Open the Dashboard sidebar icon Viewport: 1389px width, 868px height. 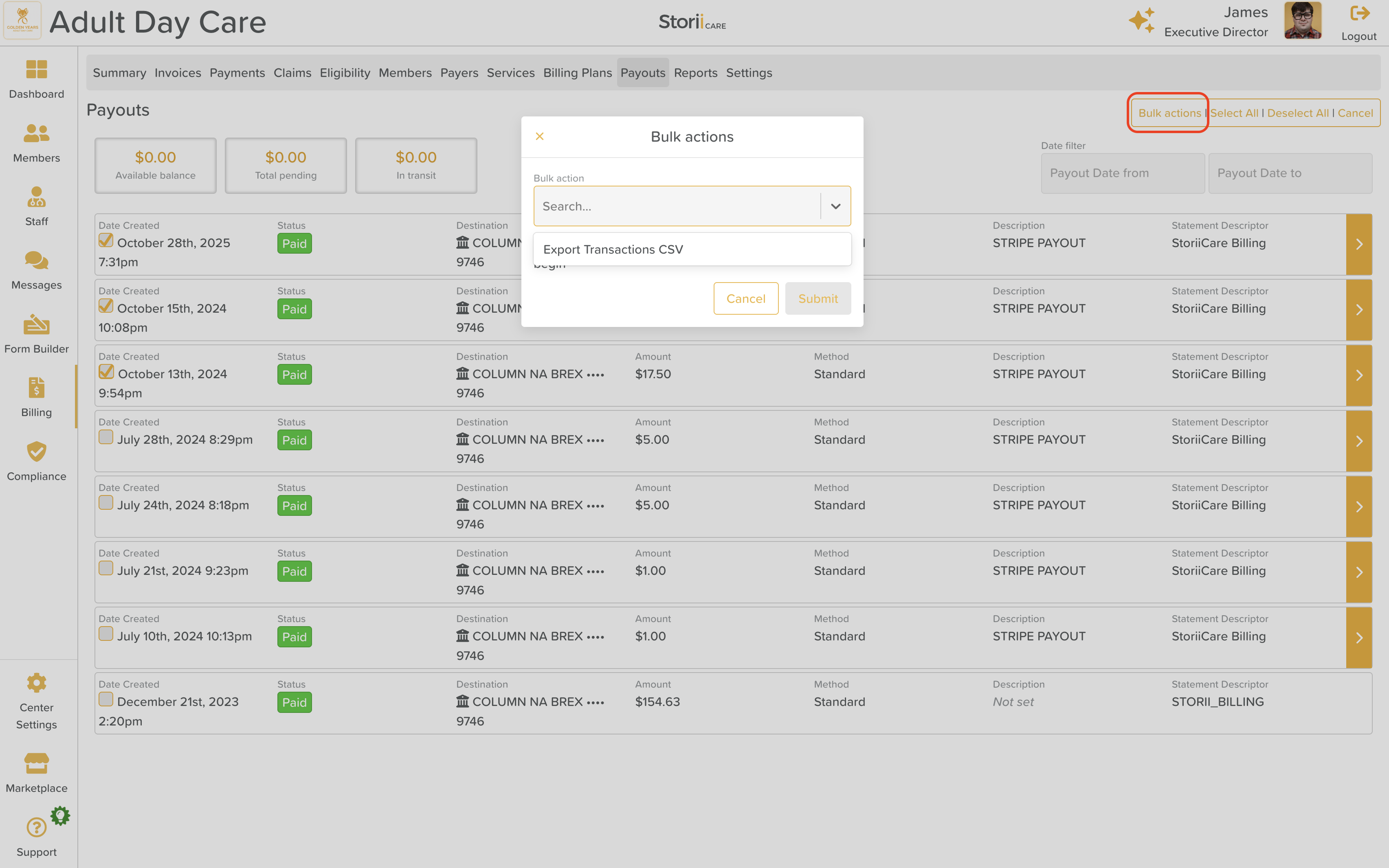[x=36, y=70]
